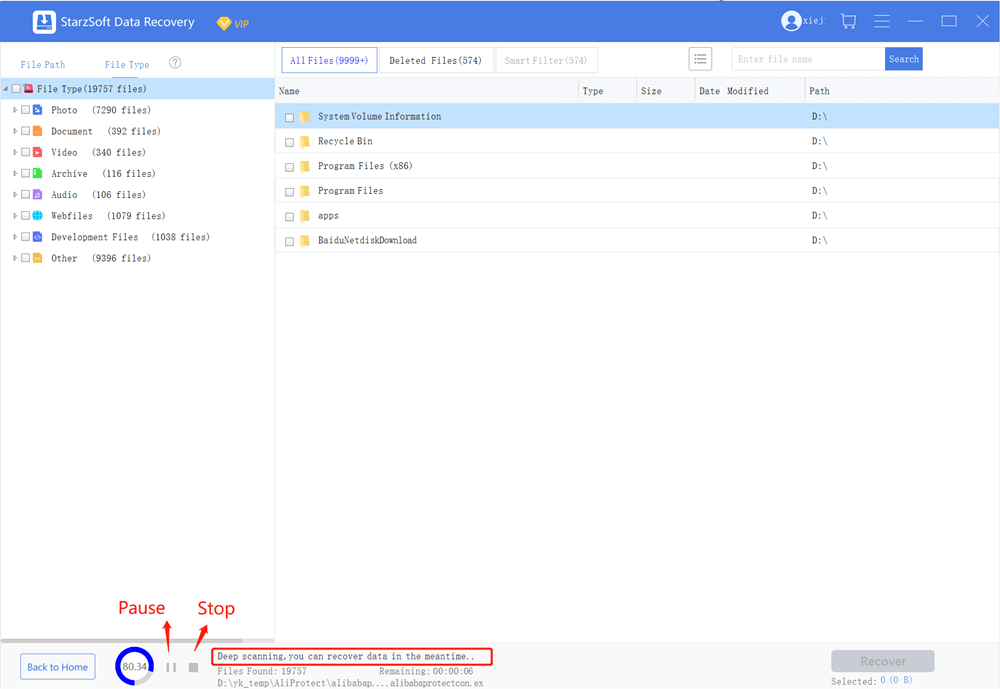
Task: Expand the Audio file type node
Action: point(15,195)
